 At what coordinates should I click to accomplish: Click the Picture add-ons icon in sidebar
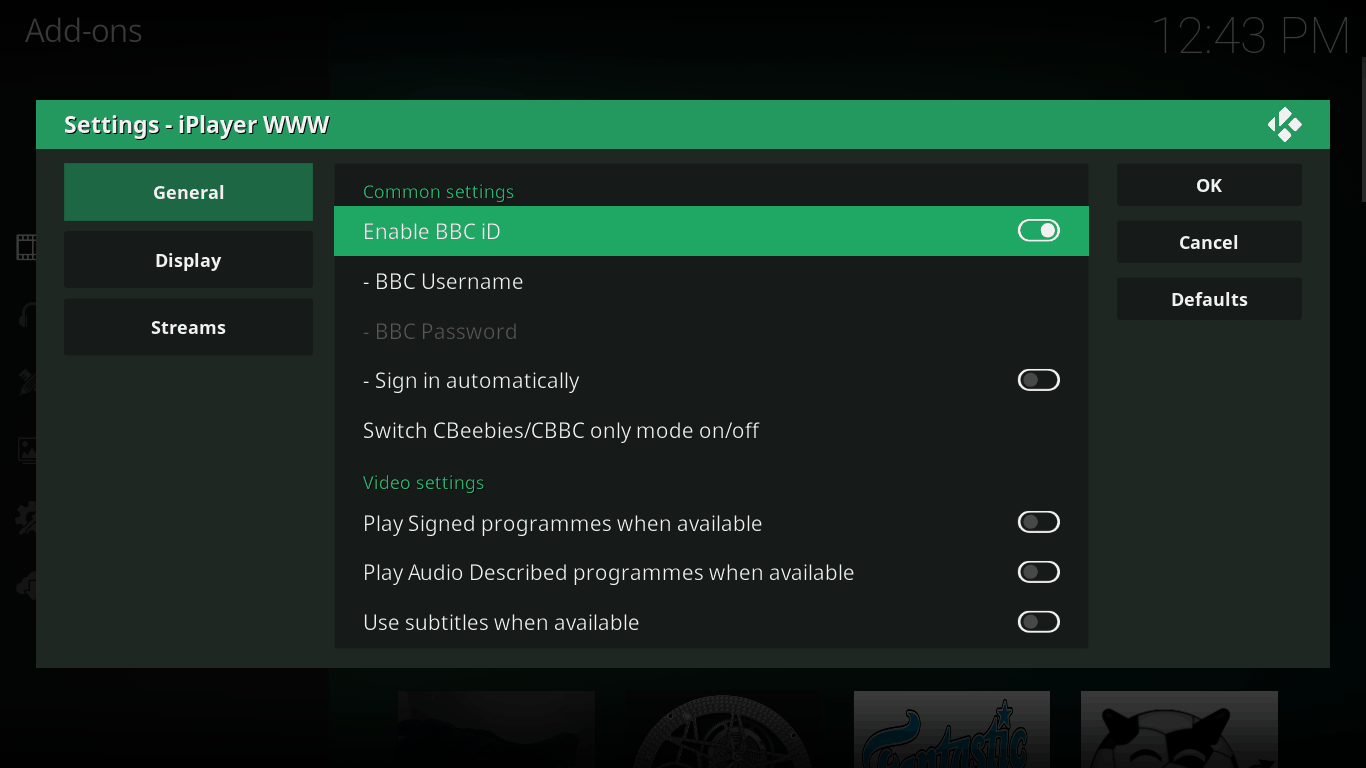pyautogui.click(x=27, y=450)
